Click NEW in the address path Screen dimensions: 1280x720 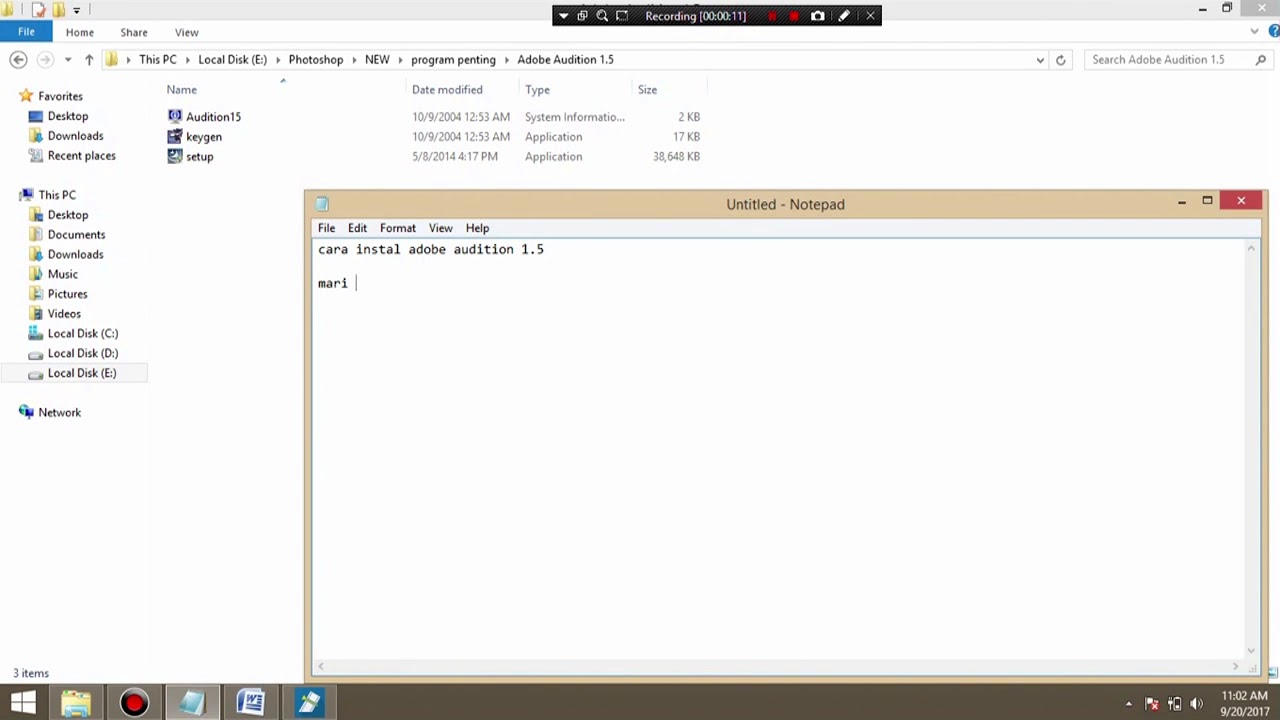click(377, 60)
